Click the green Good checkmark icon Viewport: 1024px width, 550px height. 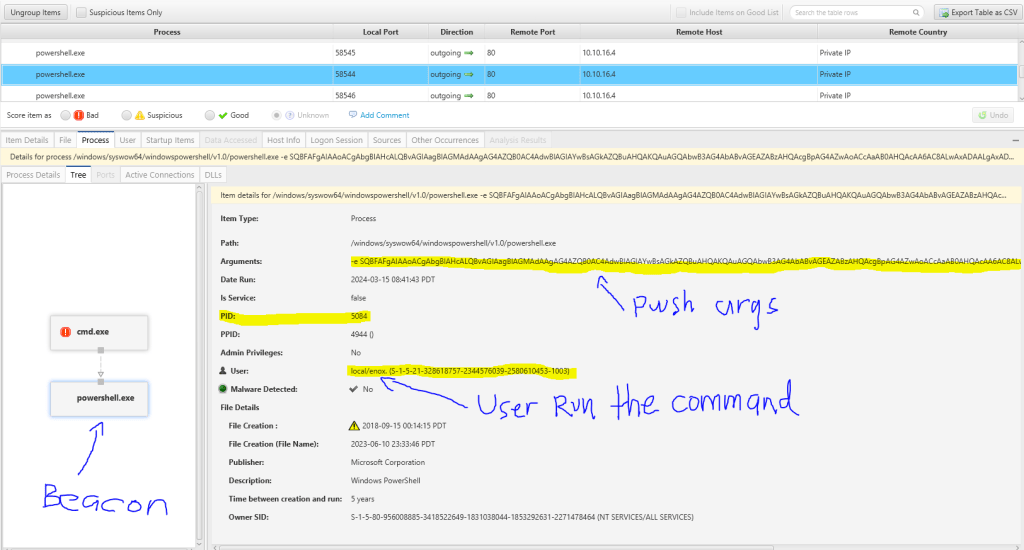coord(222,115)
